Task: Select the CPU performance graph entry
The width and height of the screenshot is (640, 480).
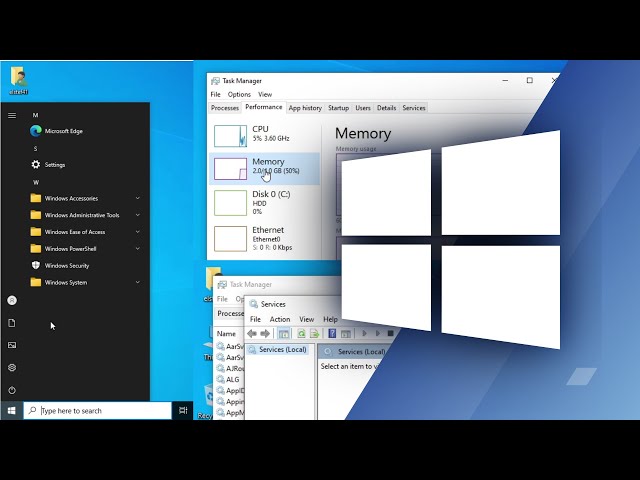Action: [264, 136]
